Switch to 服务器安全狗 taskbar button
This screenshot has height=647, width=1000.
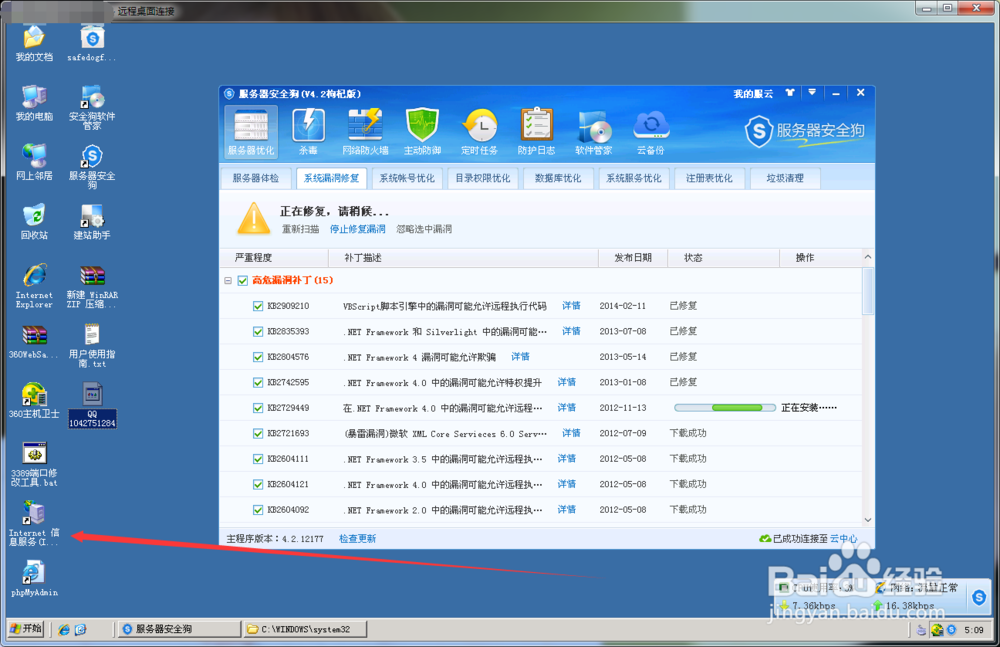point(178,629)
